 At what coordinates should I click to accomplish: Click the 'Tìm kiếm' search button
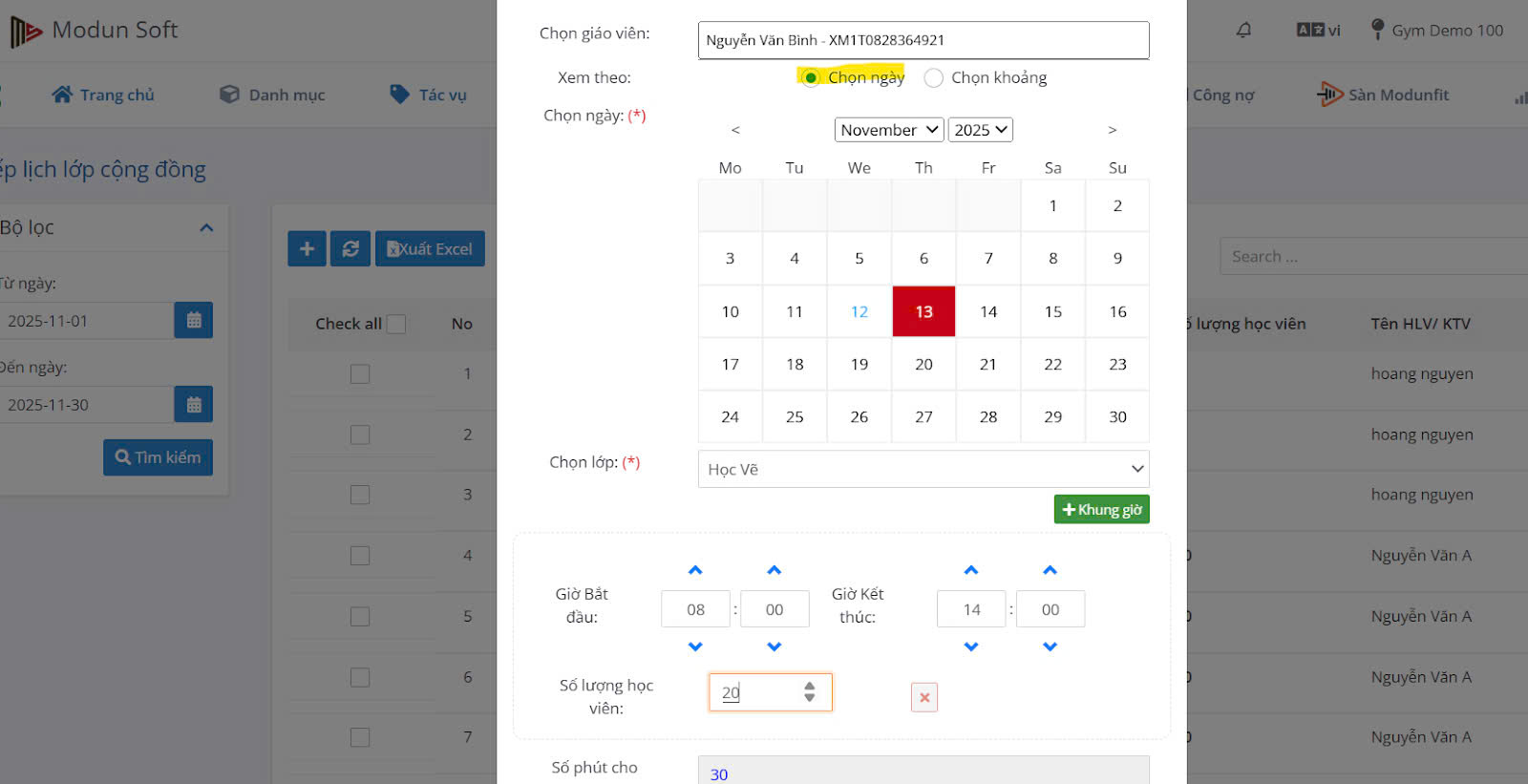pos(158,457)
